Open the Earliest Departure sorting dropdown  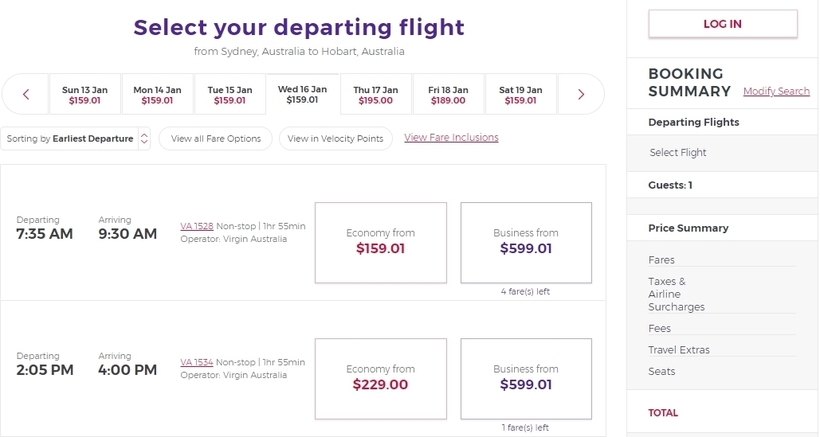(76, 139)
